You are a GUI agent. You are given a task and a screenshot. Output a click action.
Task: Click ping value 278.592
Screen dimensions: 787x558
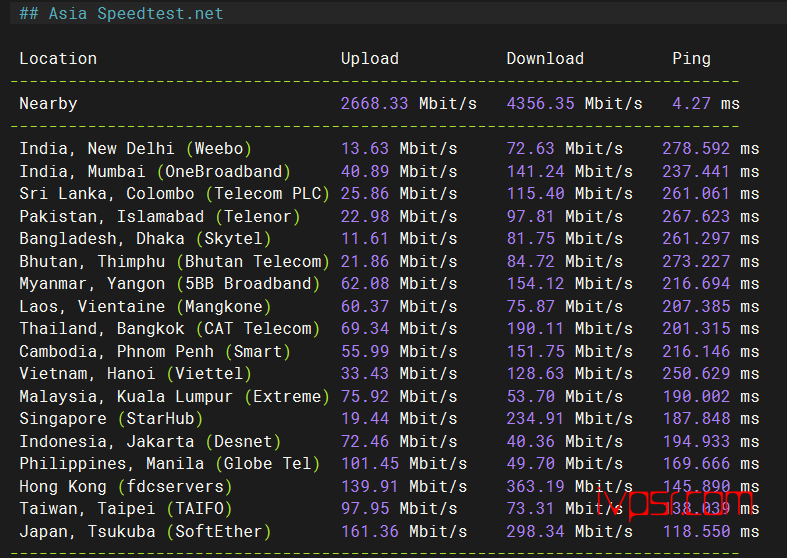pyautogui.click(x=696, y=149)
